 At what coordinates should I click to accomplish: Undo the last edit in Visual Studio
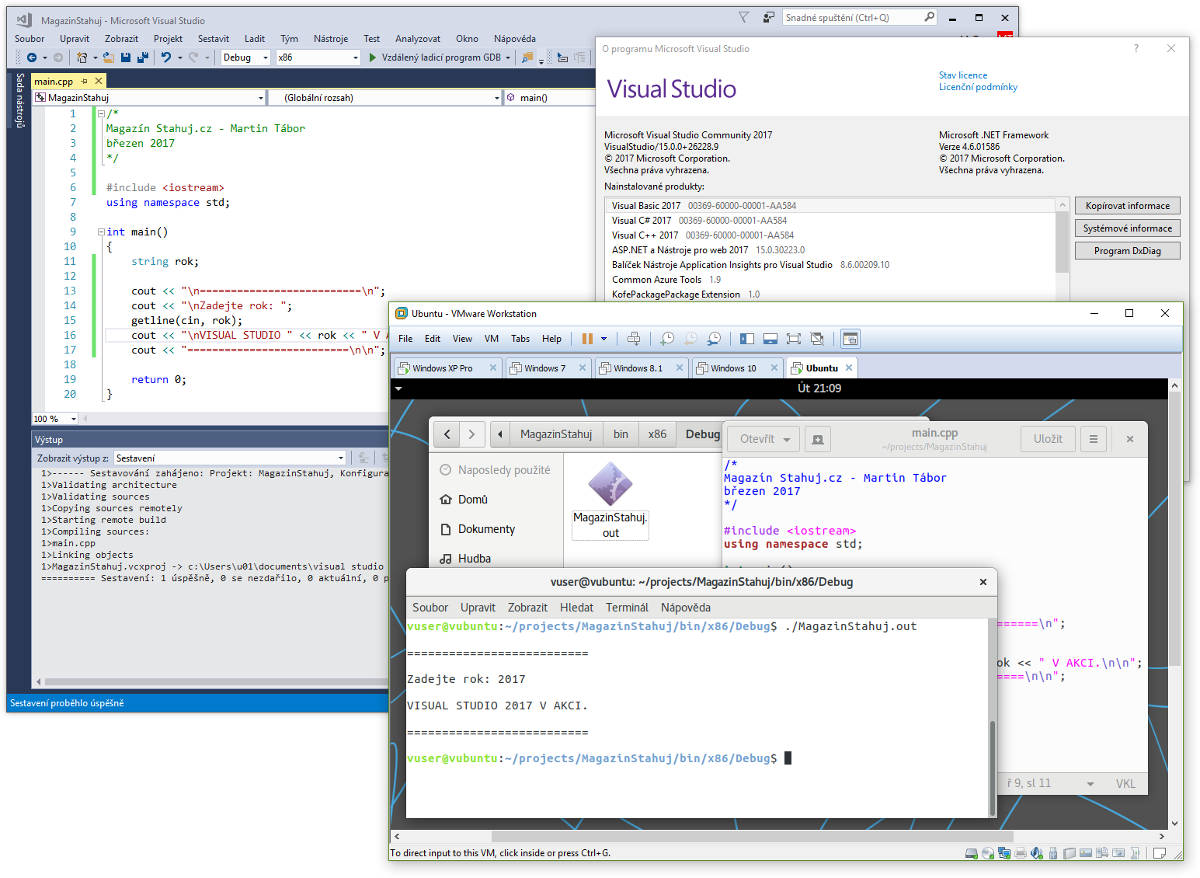pyautogui.click(x=167, y=58)
